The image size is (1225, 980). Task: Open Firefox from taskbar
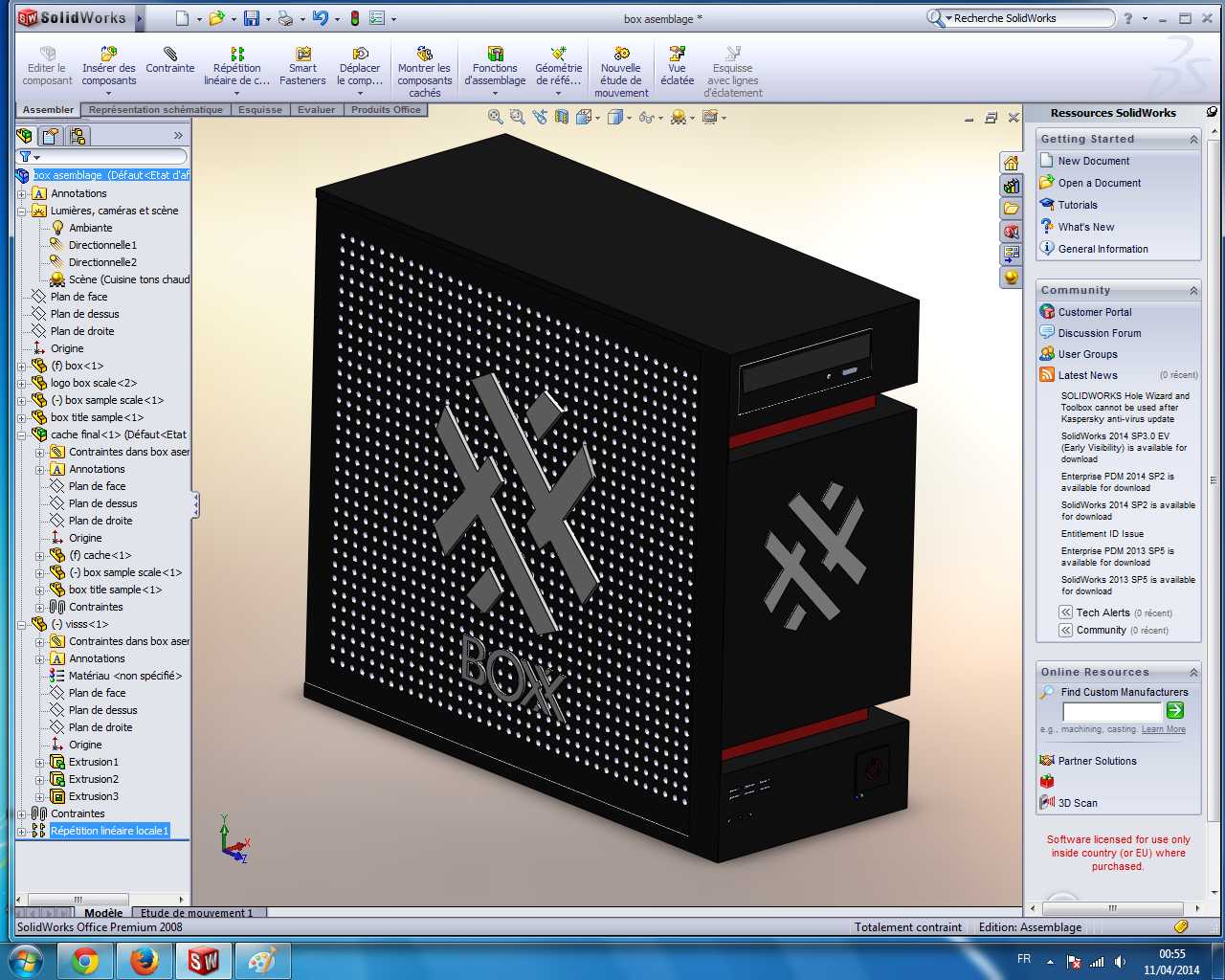point(145,960)
